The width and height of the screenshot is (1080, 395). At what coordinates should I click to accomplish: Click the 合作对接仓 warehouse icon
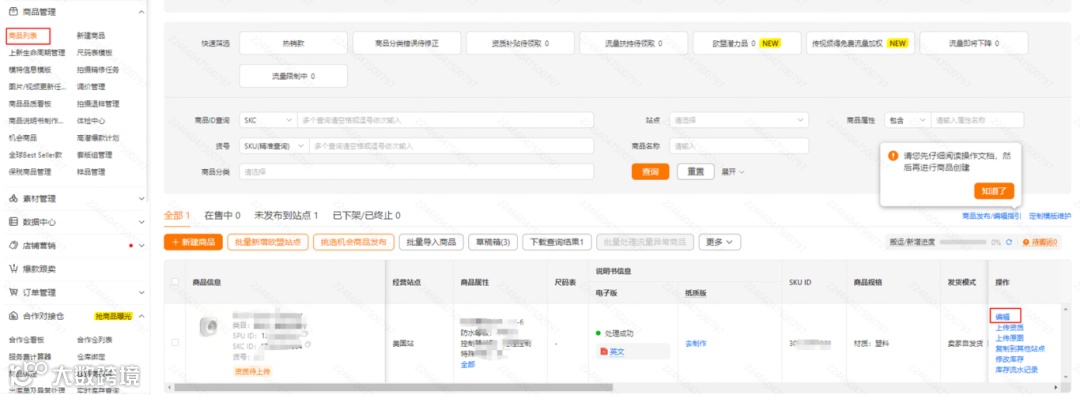[12, 316]
